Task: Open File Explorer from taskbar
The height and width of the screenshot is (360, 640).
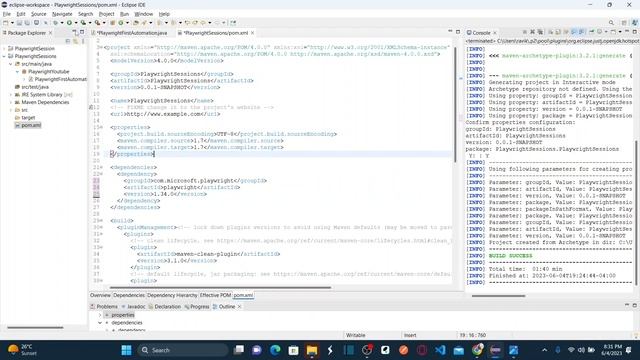Action: [x=312, y=350]
